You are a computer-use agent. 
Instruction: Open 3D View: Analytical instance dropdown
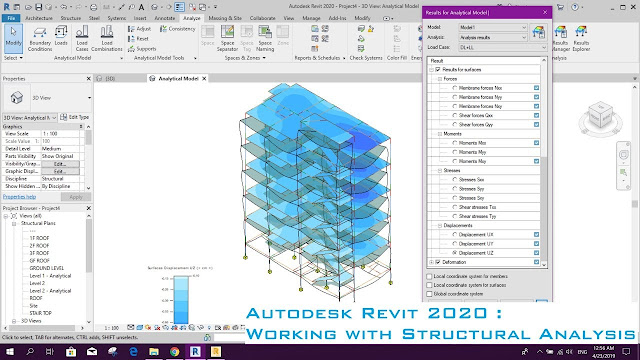tap(30, 118)
